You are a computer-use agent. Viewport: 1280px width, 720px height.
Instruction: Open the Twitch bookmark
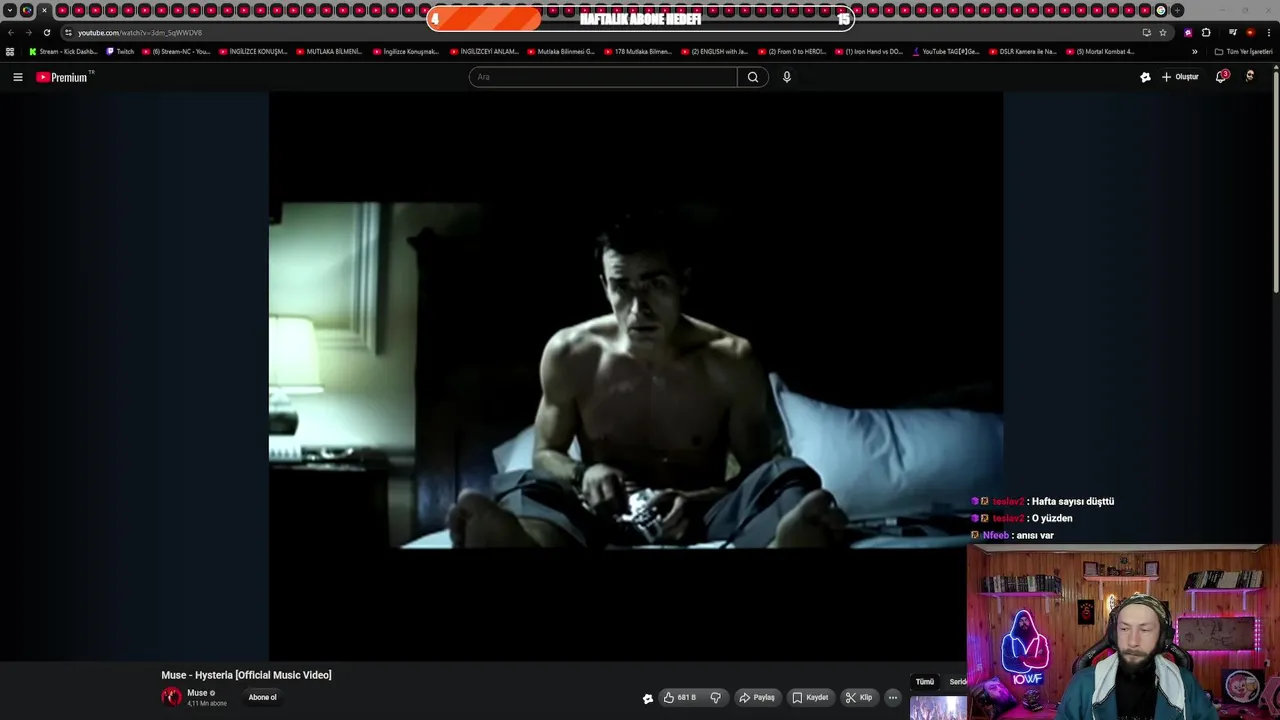pyautogui.click(x=120, y=51)
